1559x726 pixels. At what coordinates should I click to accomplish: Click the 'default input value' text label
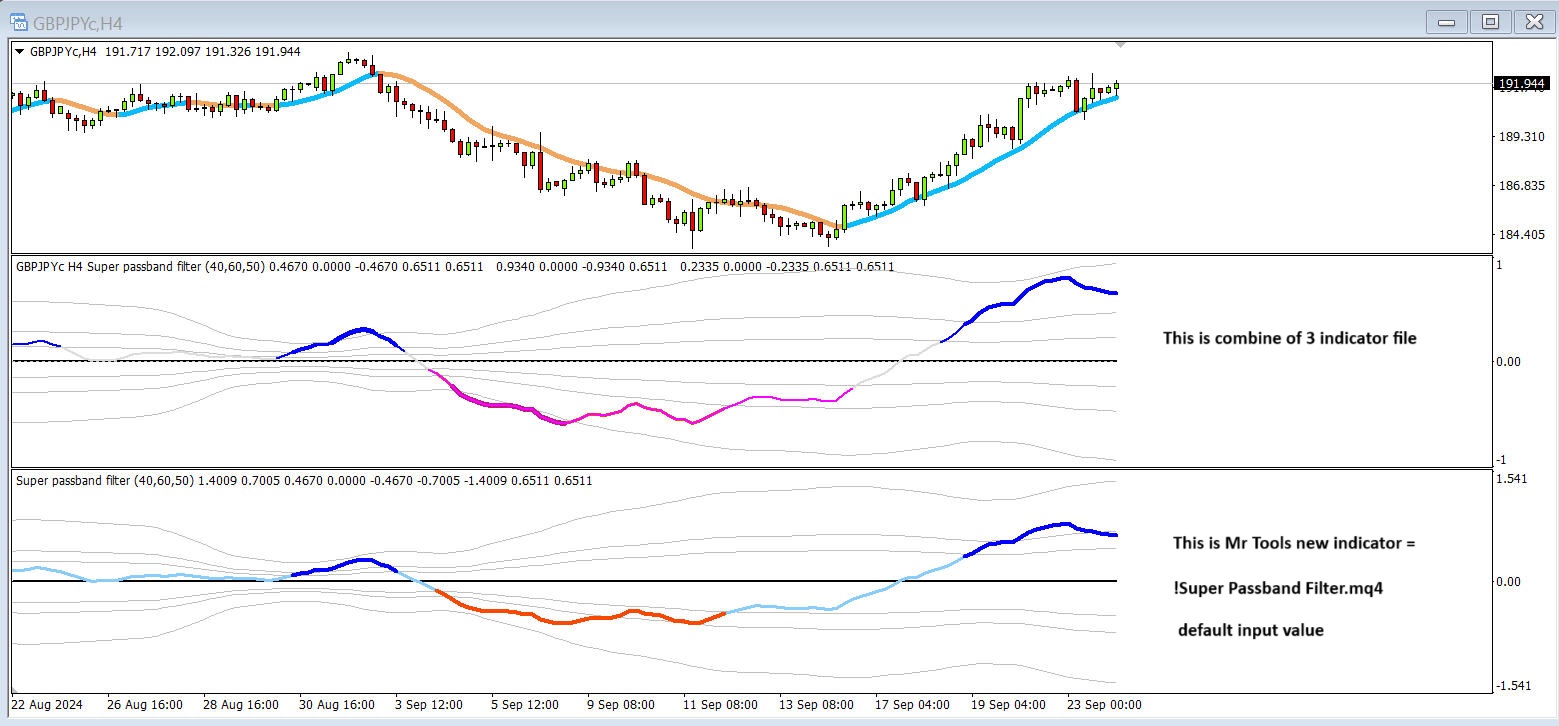1251,630
